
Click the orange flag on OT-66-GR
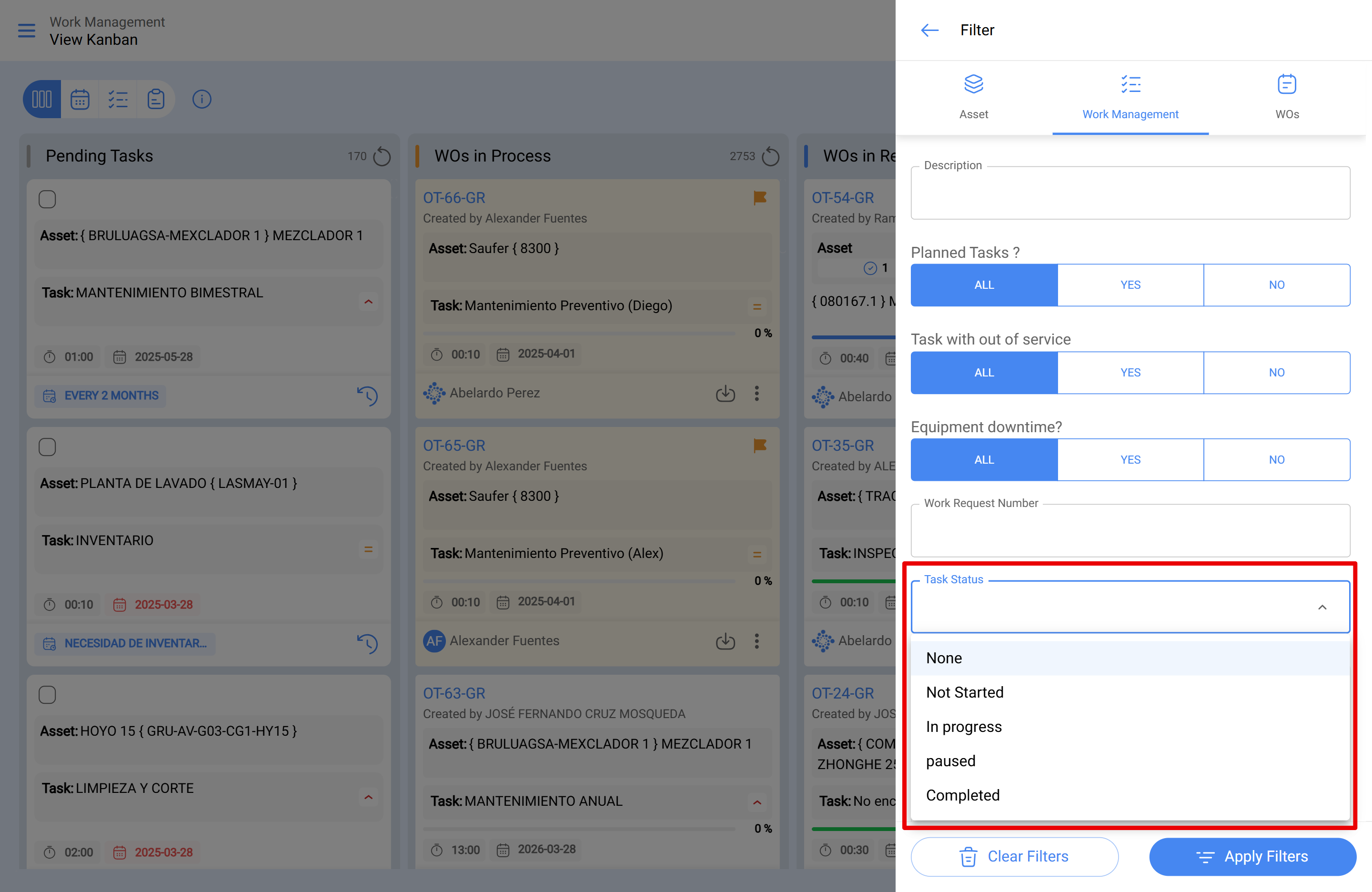pyautogui.click(x=760, y=198)
